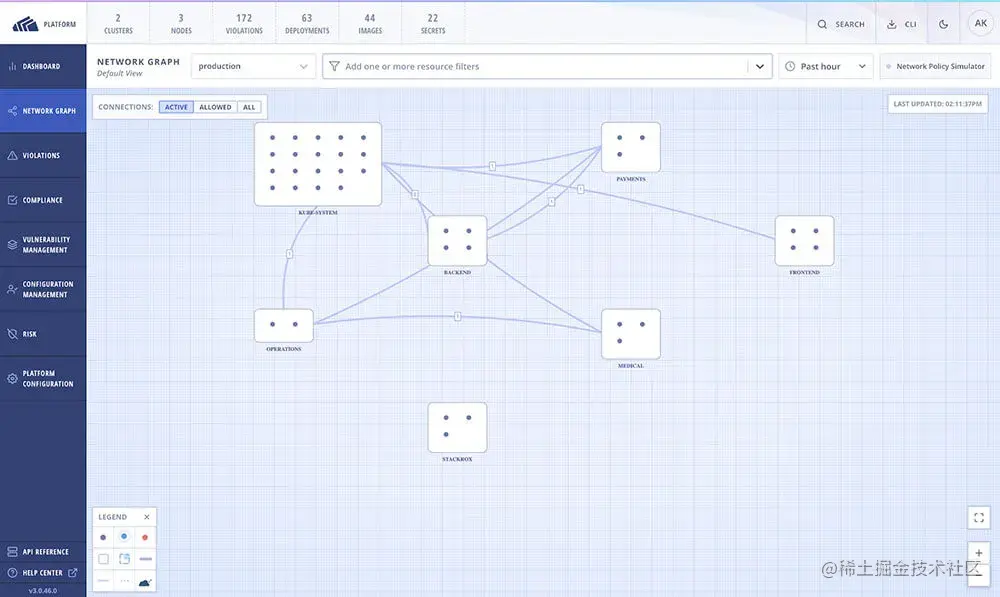The width and height of the screenshot is (1000, 597).
Task: Open the Risk section
Action: [x=43, y=334]
